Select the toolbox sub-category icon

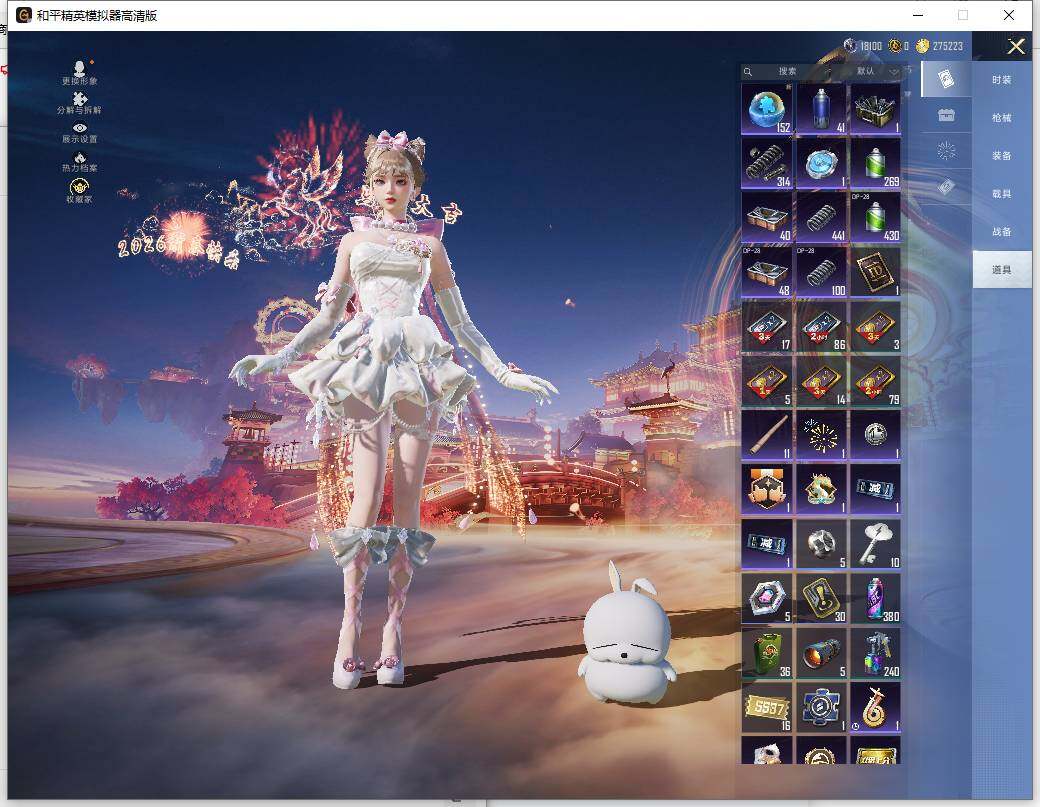(x=946, y=115)
